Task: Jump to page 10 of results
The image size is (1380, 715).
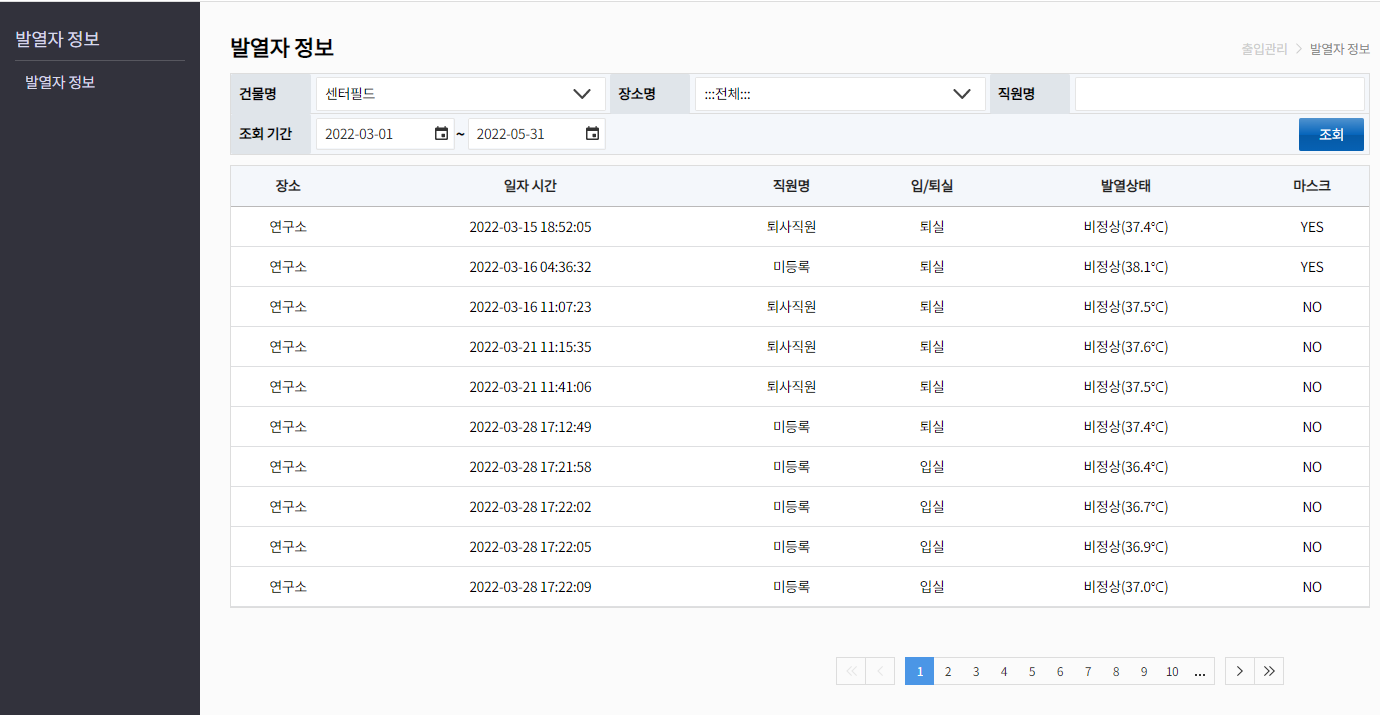Action: (x=1172, y=671)
